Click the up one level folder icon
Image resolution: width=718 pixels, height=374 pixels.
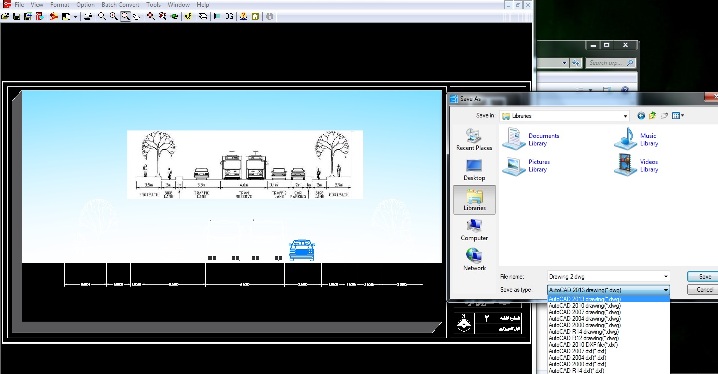click(653, 116)
